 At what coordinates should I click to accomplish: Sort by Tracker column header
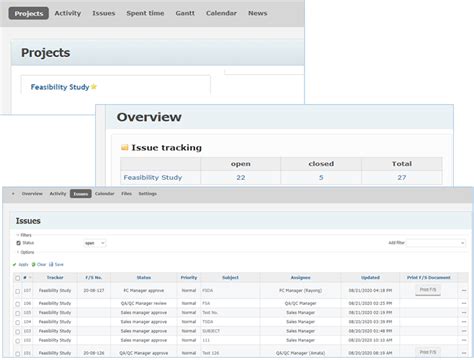(x=55, y=278)
